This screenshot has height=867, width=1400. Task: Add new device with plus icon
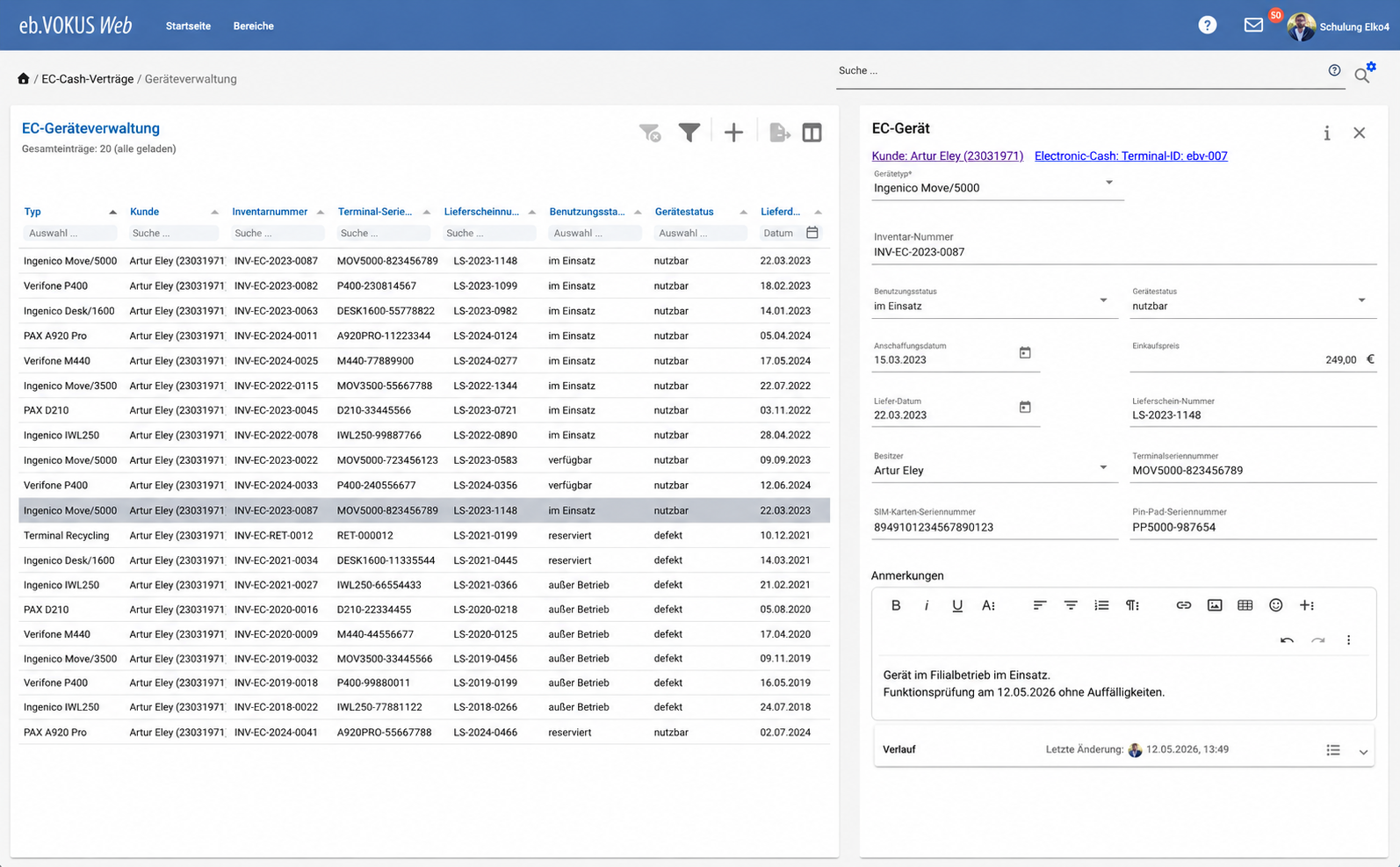pyautogui.click(x=733, y=133)
